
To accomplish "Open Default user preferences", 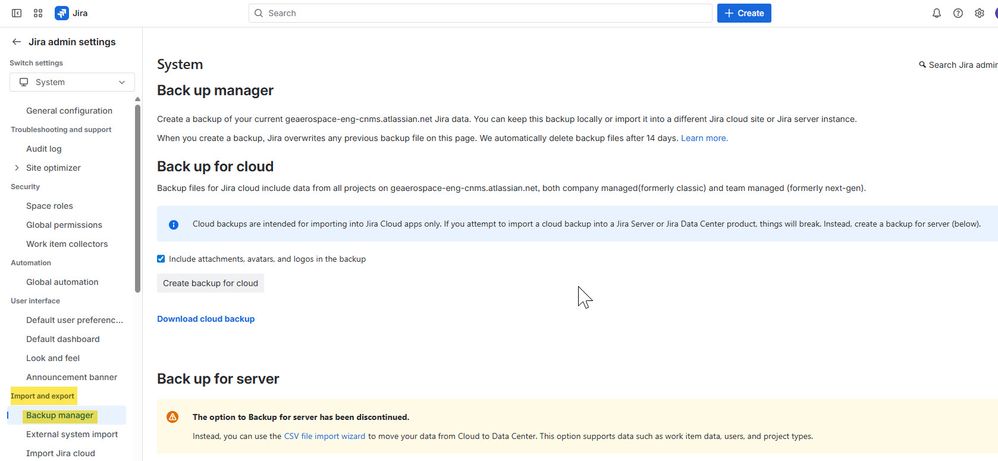I will pyautogui.click(x=74, y=320).
